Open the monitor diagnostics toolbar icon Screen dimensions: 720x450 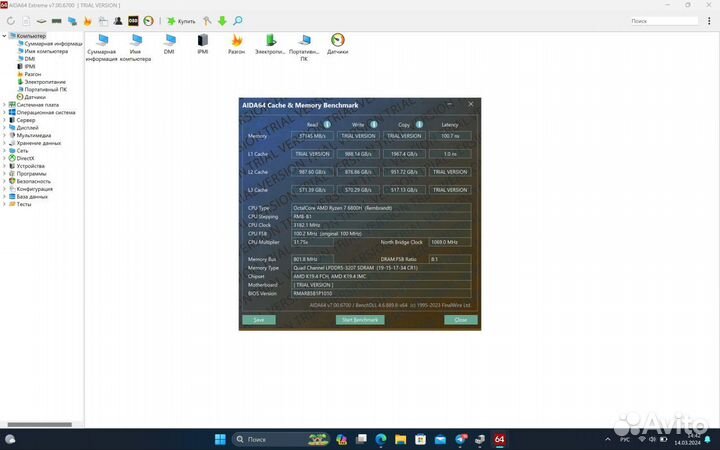click(x=72, y=21)
